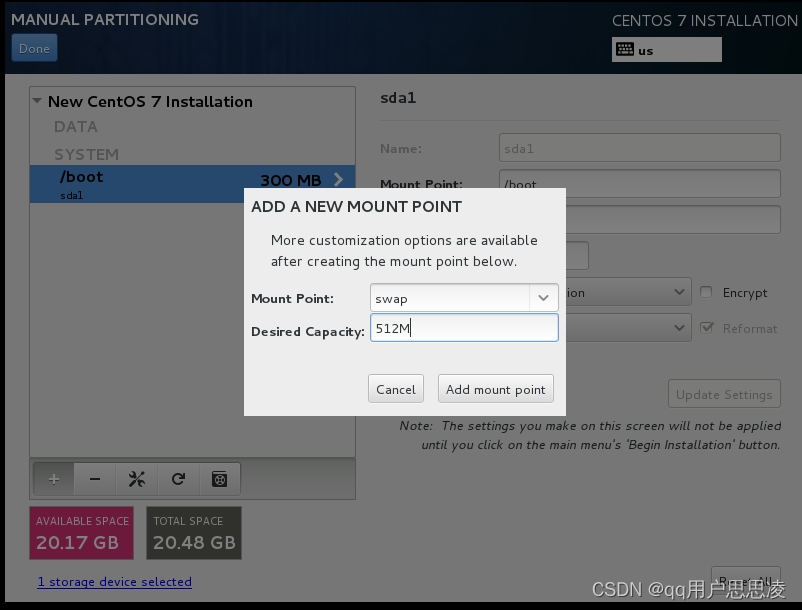Add a new partition using the plus icon
The width and height of the screenshot is (802, 610).
[53, 478]
